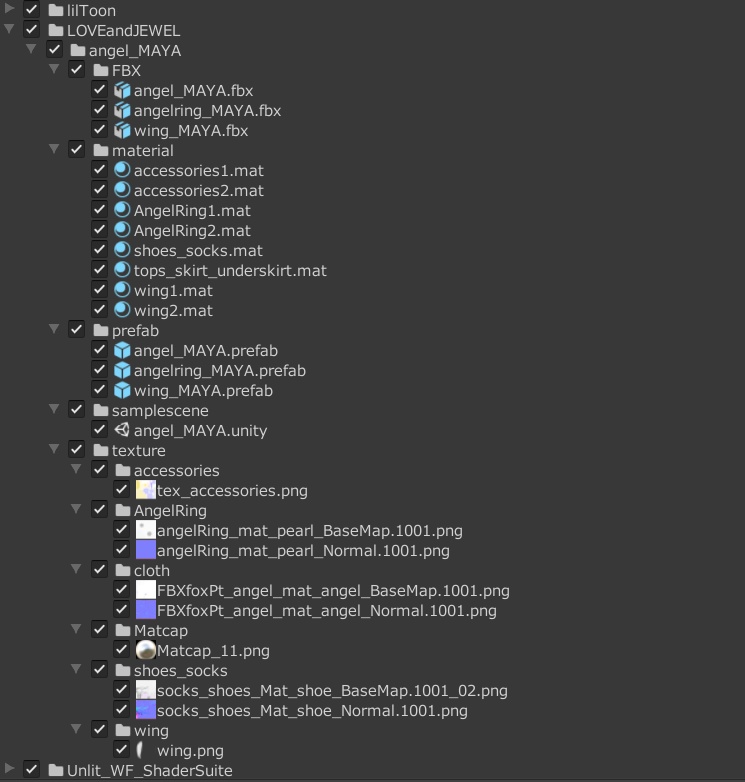The image size is (745, 782).
Task: Click the lilToon folder icon
Action: tap(55, 10)
